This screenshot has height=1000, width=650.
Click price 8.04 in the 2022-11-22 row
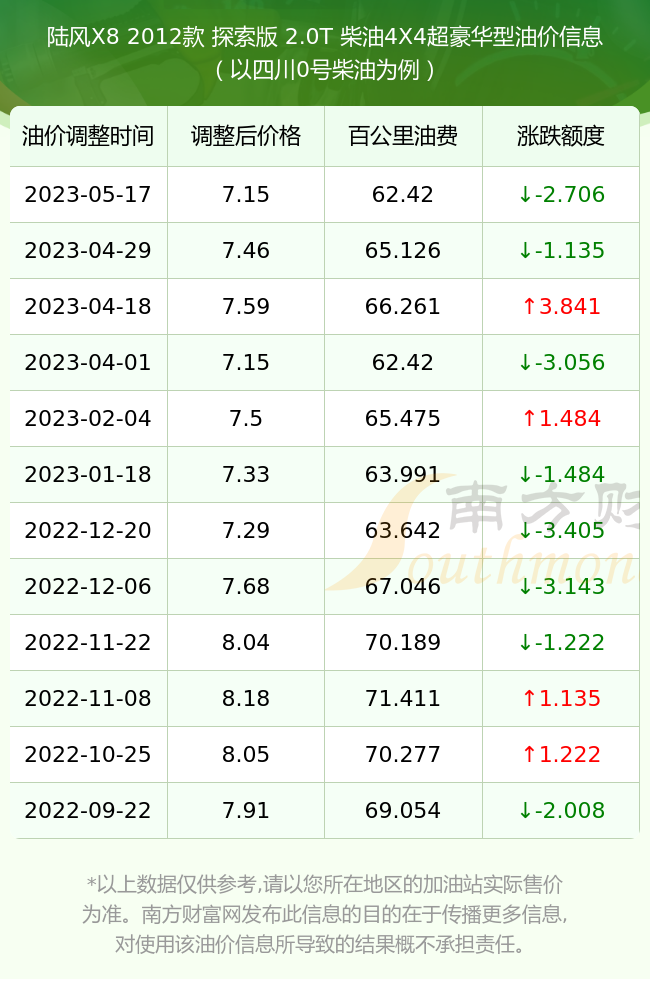246,643
